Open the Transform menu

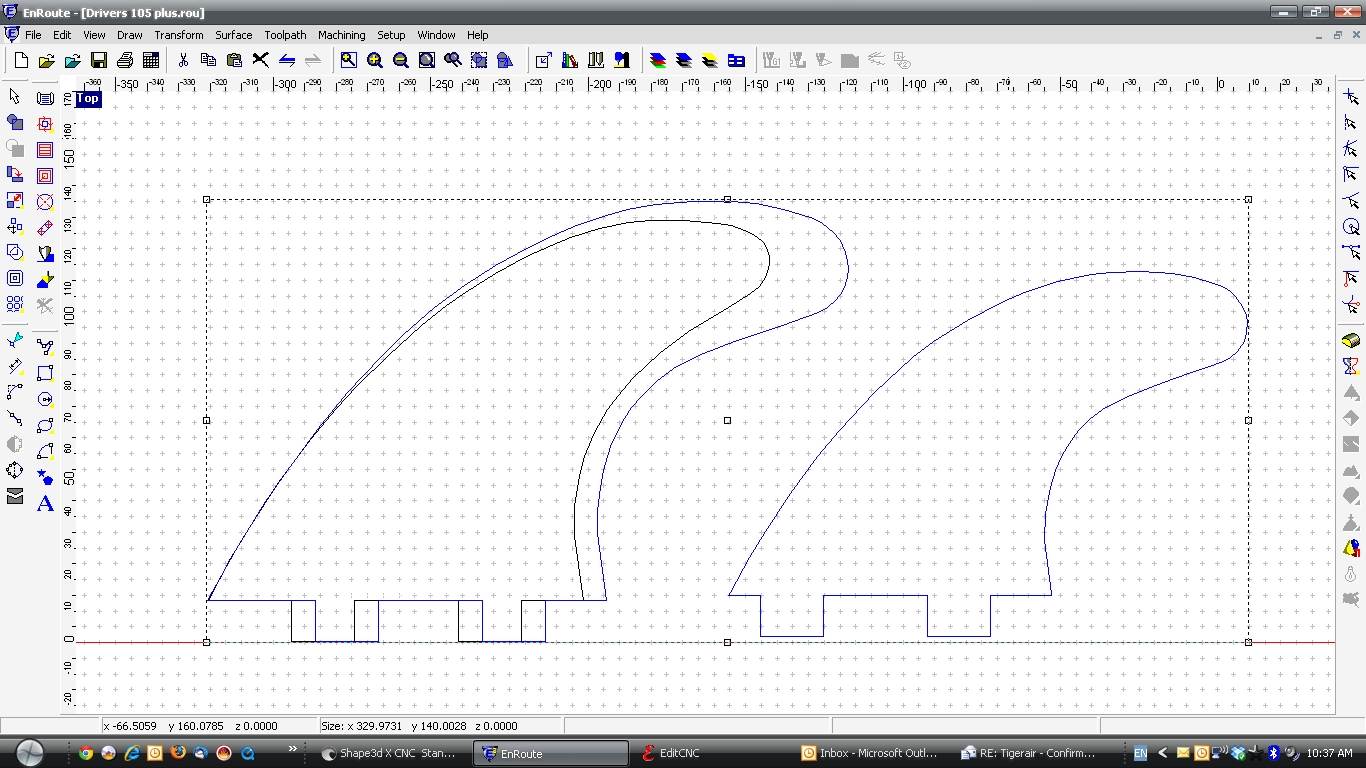(179, 35)
